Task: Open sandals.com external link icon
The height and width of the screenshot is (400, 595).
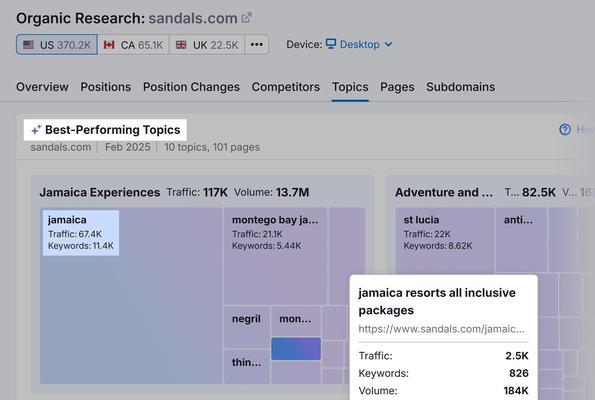Action: point(247,18)
